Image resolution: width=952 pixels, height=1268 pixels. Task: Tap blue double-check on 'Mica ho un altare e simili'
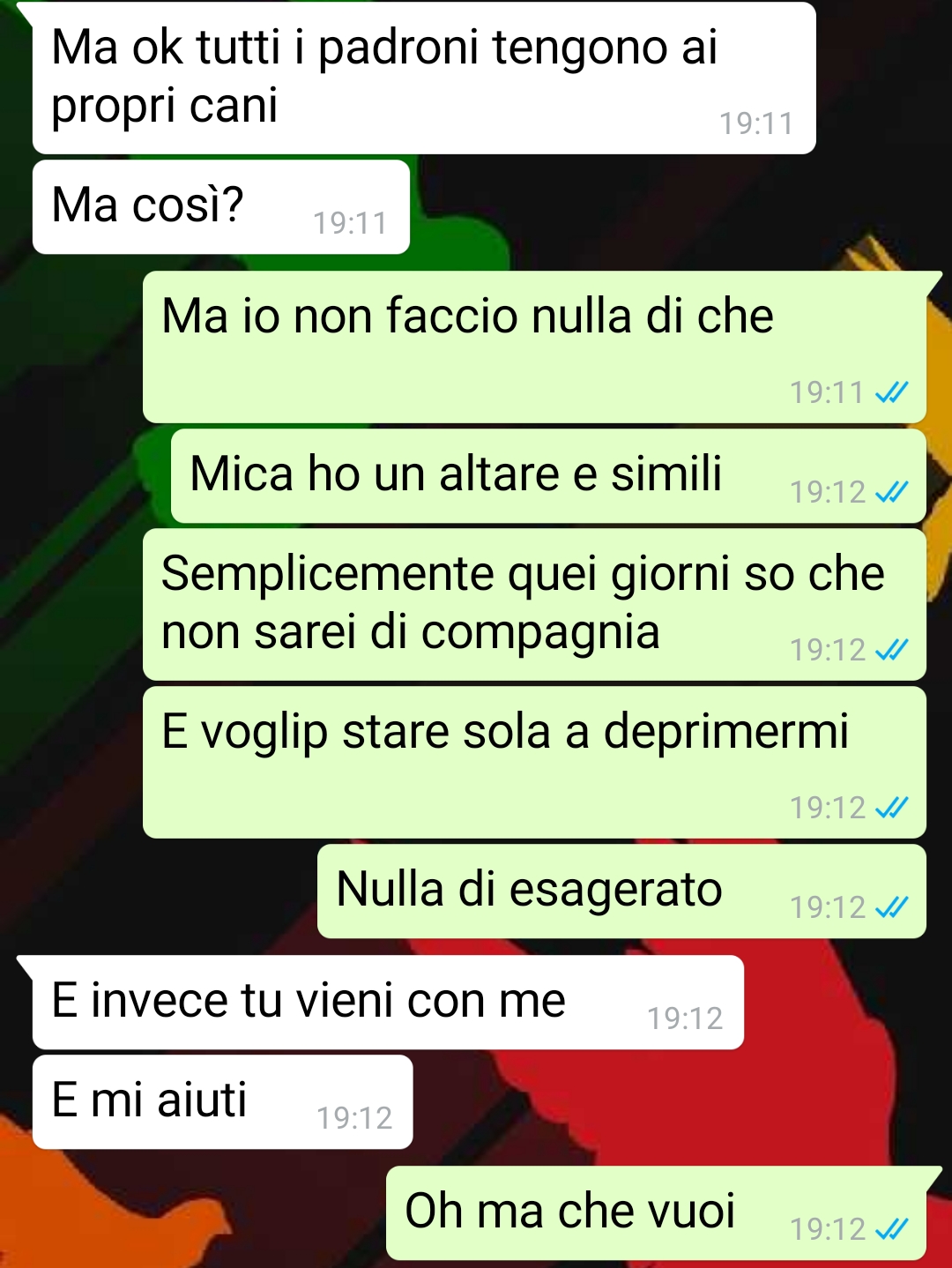point(891,492)
